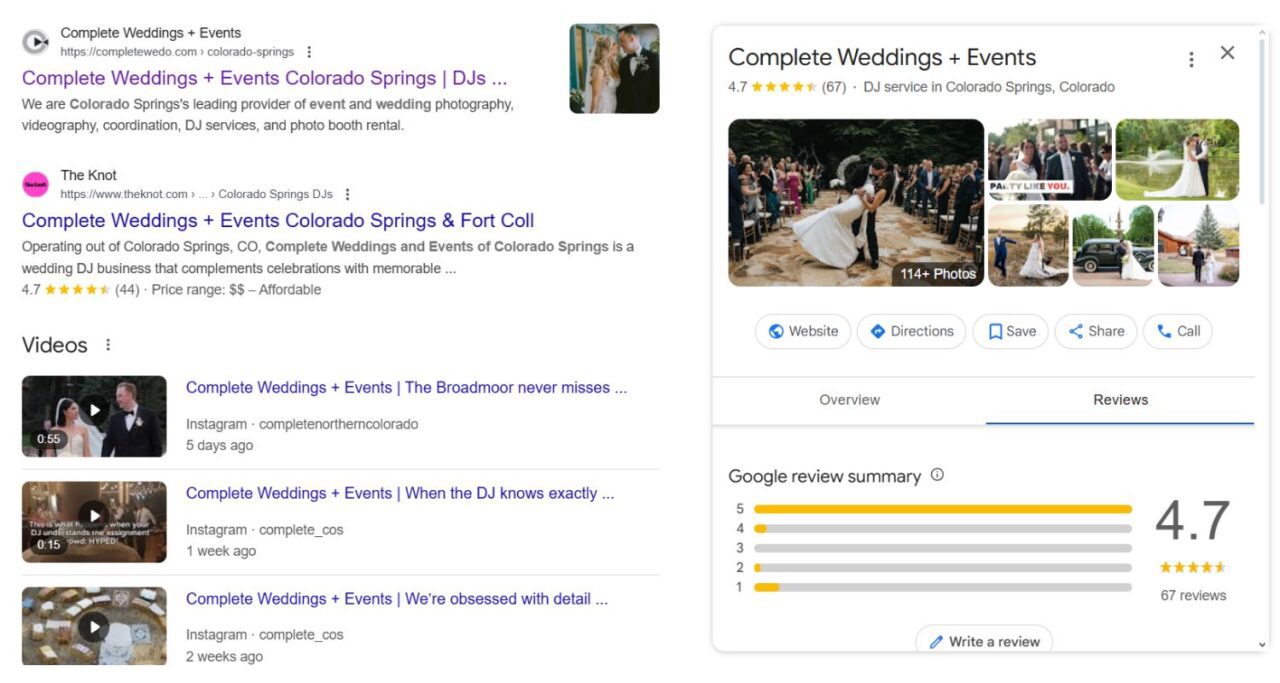Click Instagram completenortherncolorado source text
The width and height of the screenshot is (1280, 683).
pos(302,424)
